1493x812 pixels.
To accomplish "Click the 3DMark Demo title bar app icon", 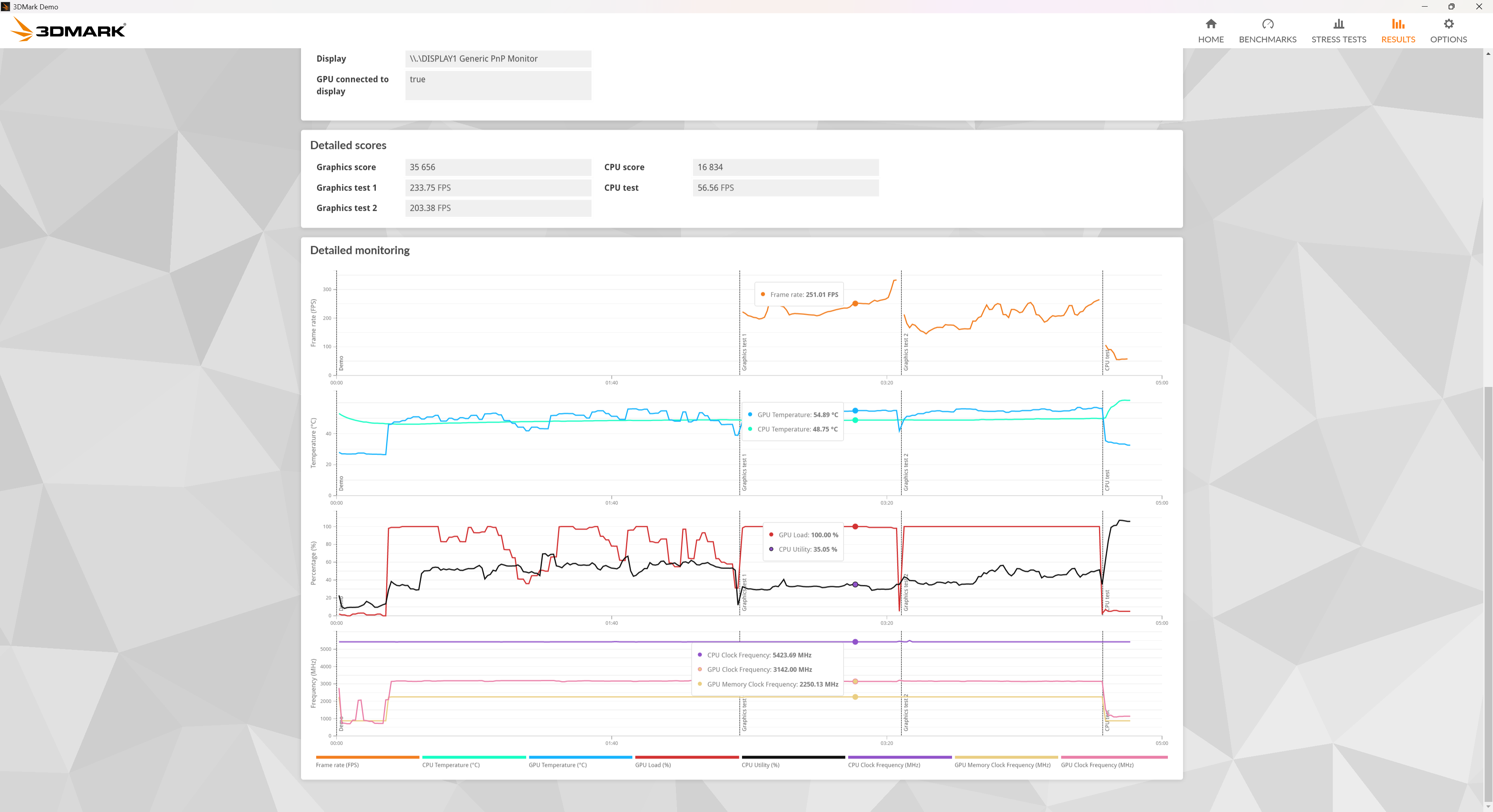I will click(5, 6).
